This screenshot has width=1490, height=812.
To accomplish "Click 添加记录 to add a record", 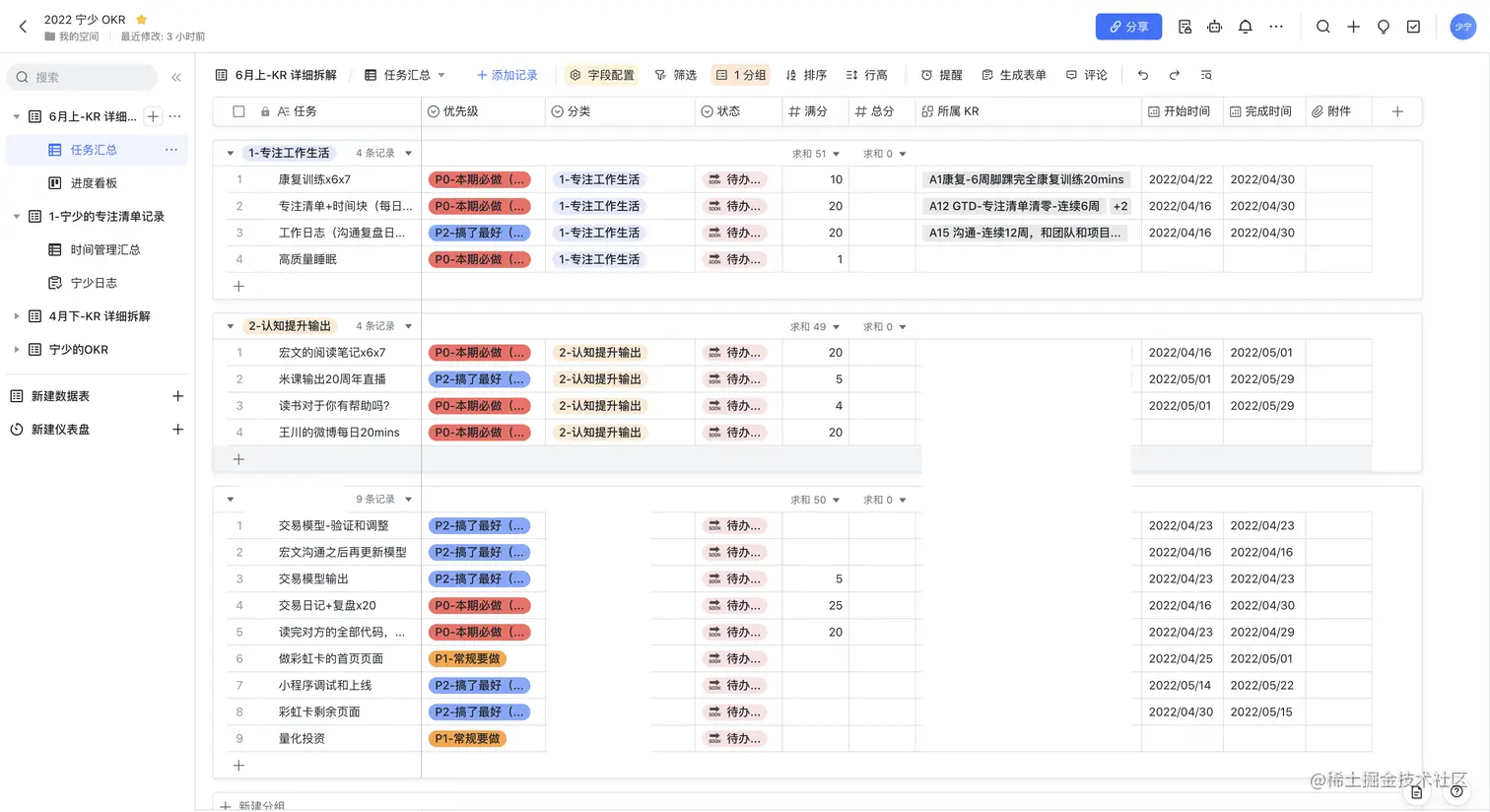I will pyautogui.click(x=508, y=74).
